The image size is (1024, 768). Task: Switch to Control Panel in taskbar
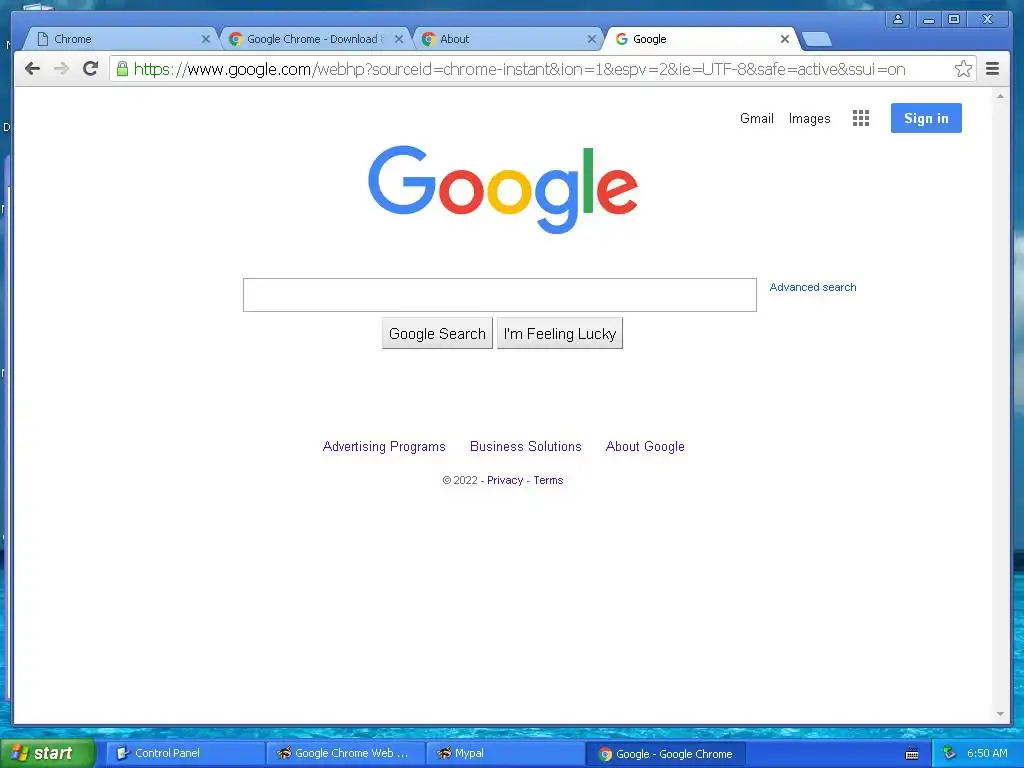185,754
